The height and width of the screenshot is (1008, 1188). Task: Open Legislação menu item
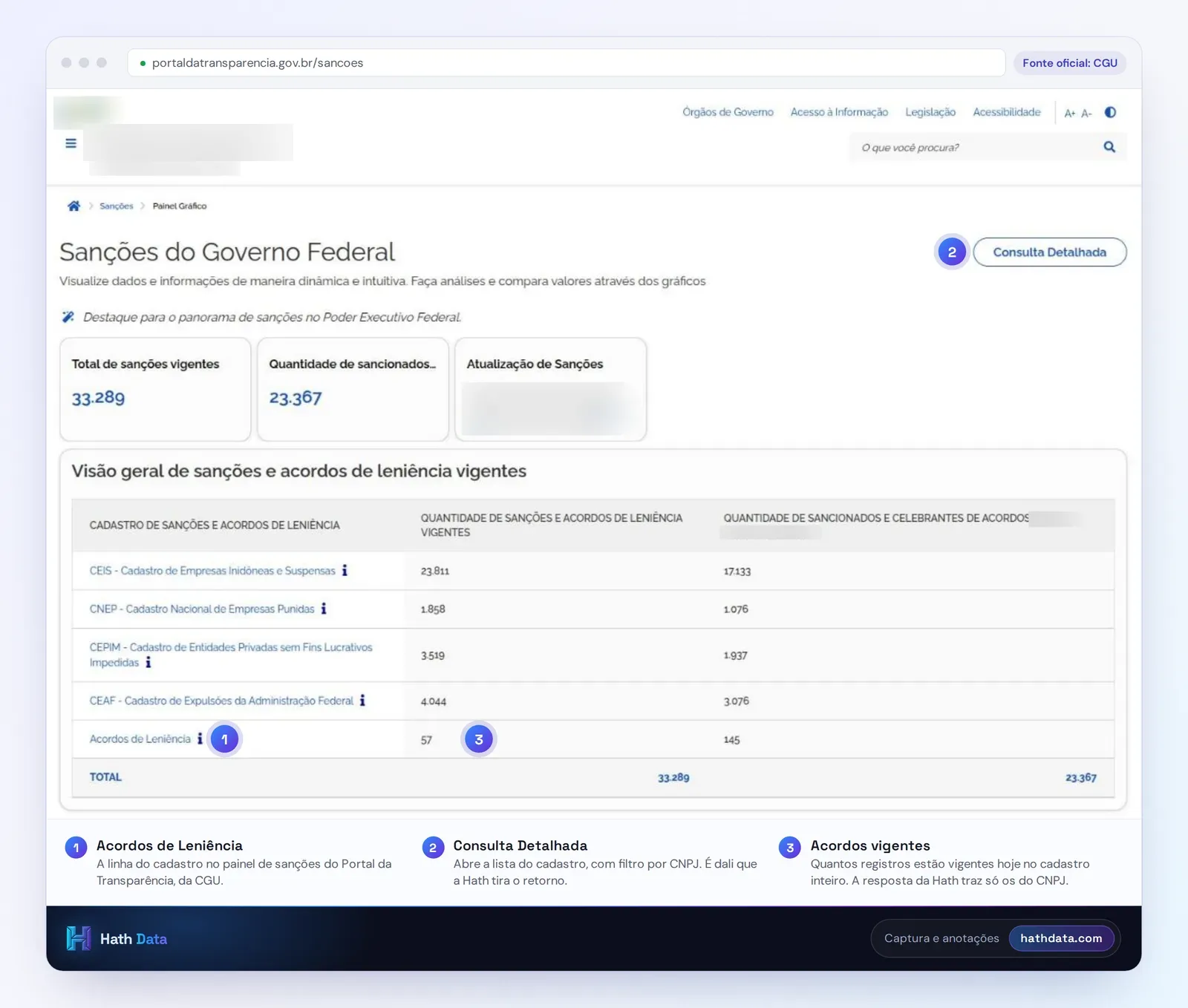[x=930, y=112]
